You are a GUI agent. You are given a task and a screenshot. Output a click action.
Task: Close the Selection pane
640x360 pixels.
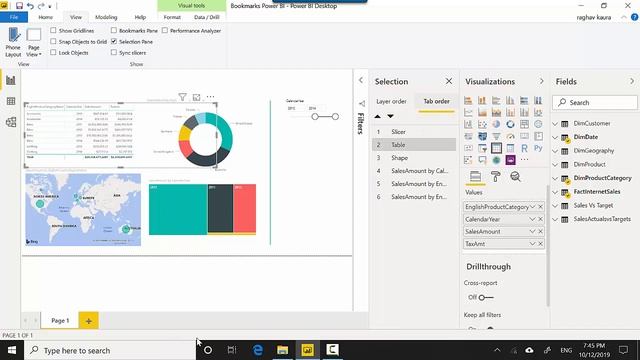click(449, 81)
